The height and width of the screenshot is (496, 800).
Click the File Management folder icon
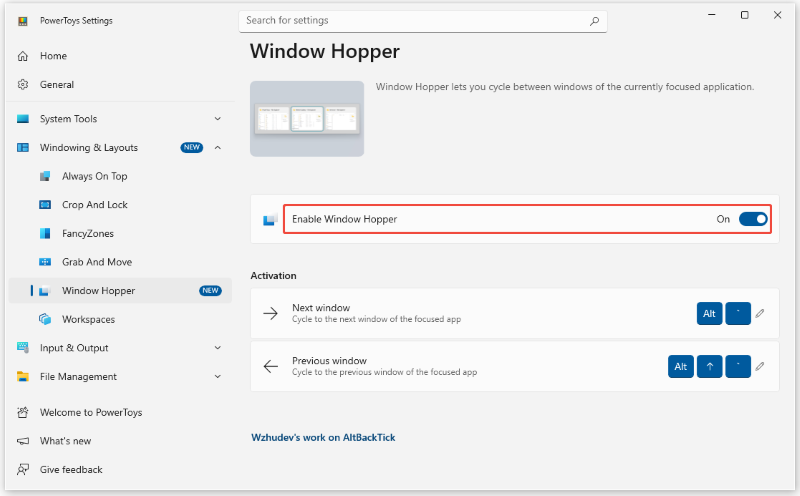coord(22,377)
